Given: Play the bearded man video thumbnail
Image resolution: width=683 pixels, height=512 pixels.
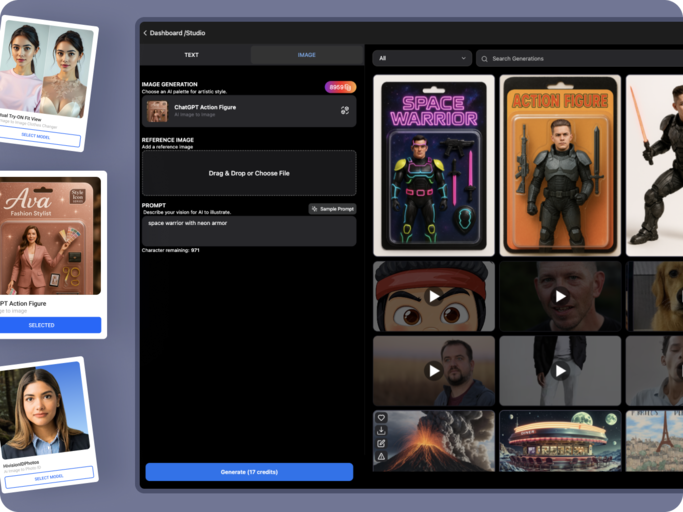Looking at the screenshot, I should point(434,371).
